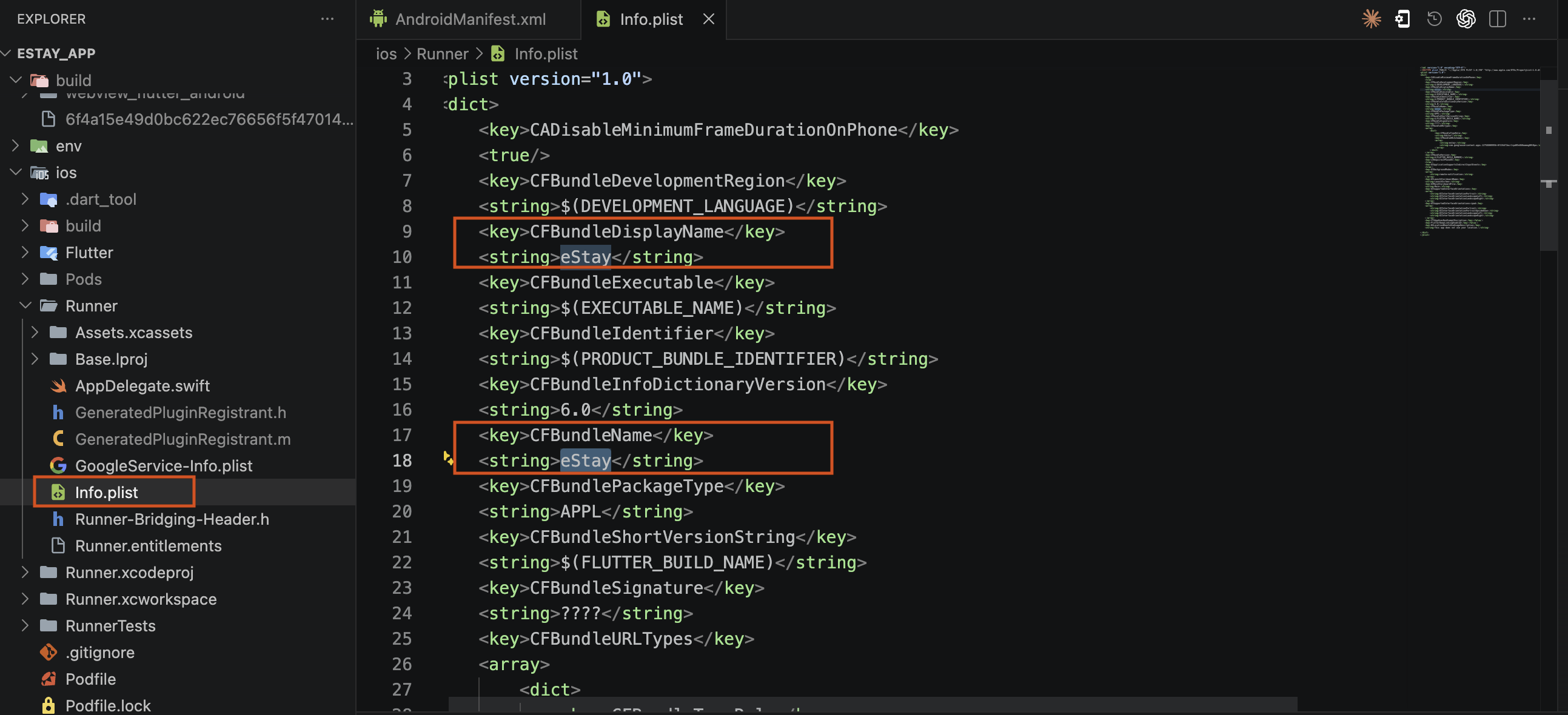Screen dimensions: 1568x715
Task: Click Info.plist breadcrumb segment
Action: point(545,53)
